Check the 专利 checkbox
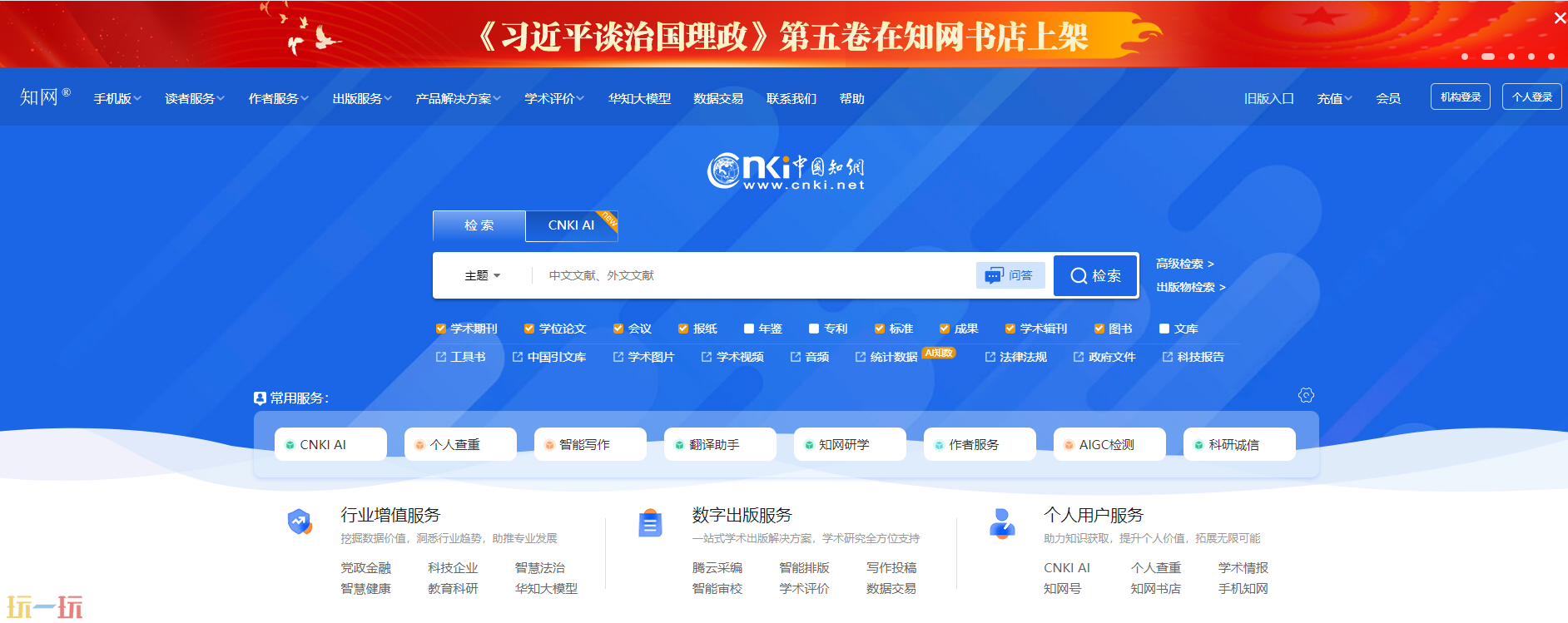The image size is (1568, 623). (814, 329)
